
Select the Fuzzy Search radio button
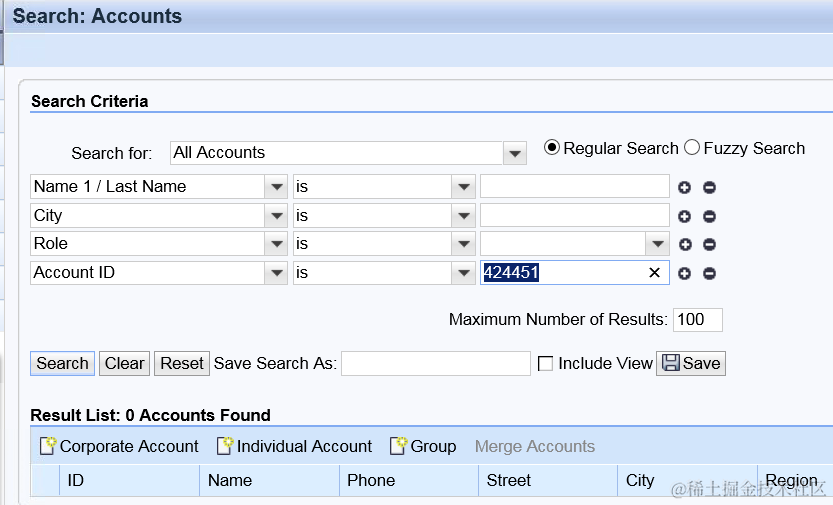click(x=692, y=147)
